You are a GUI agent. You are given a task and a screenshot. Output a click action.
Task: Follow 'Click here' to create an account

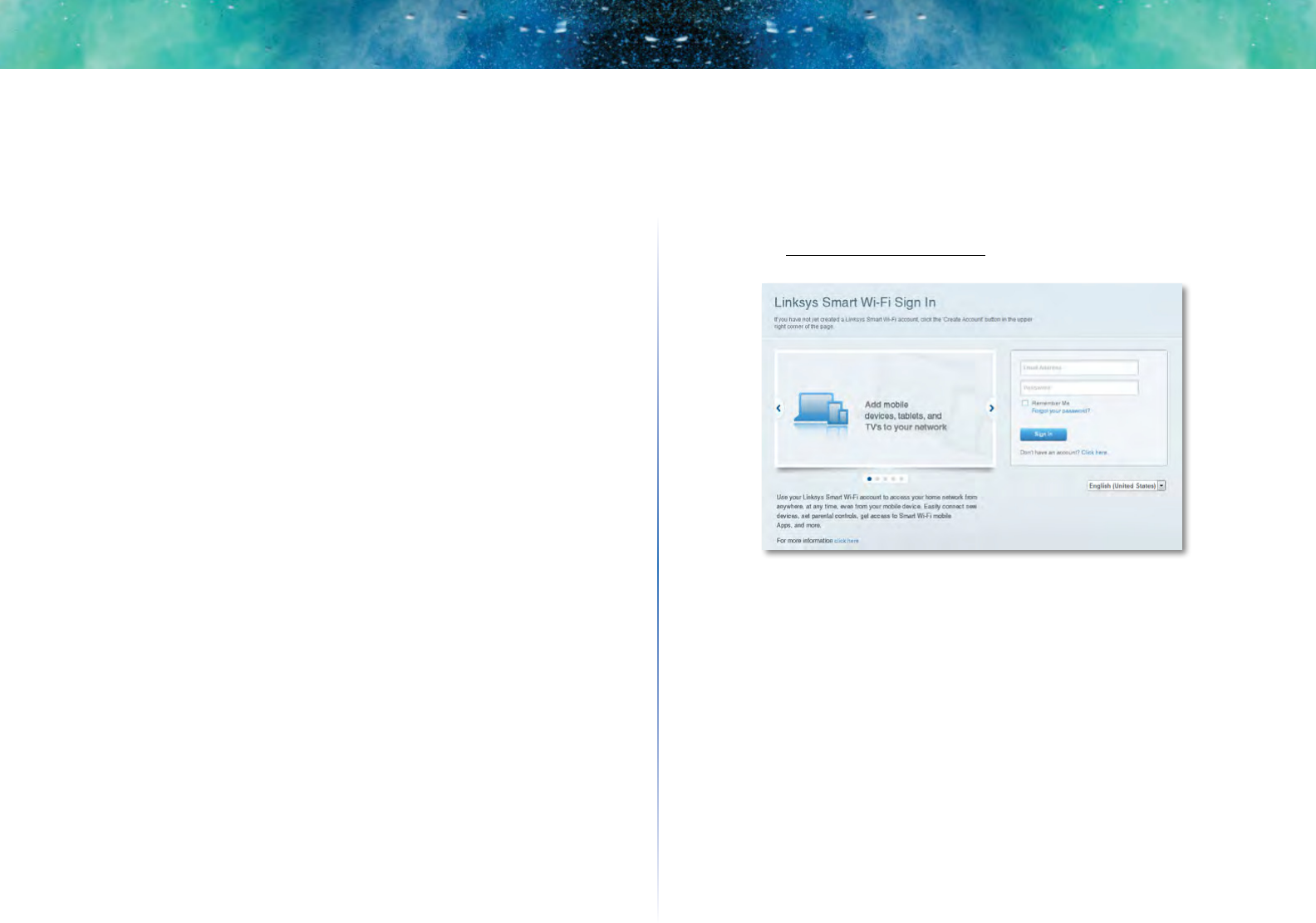point(1094,453)
